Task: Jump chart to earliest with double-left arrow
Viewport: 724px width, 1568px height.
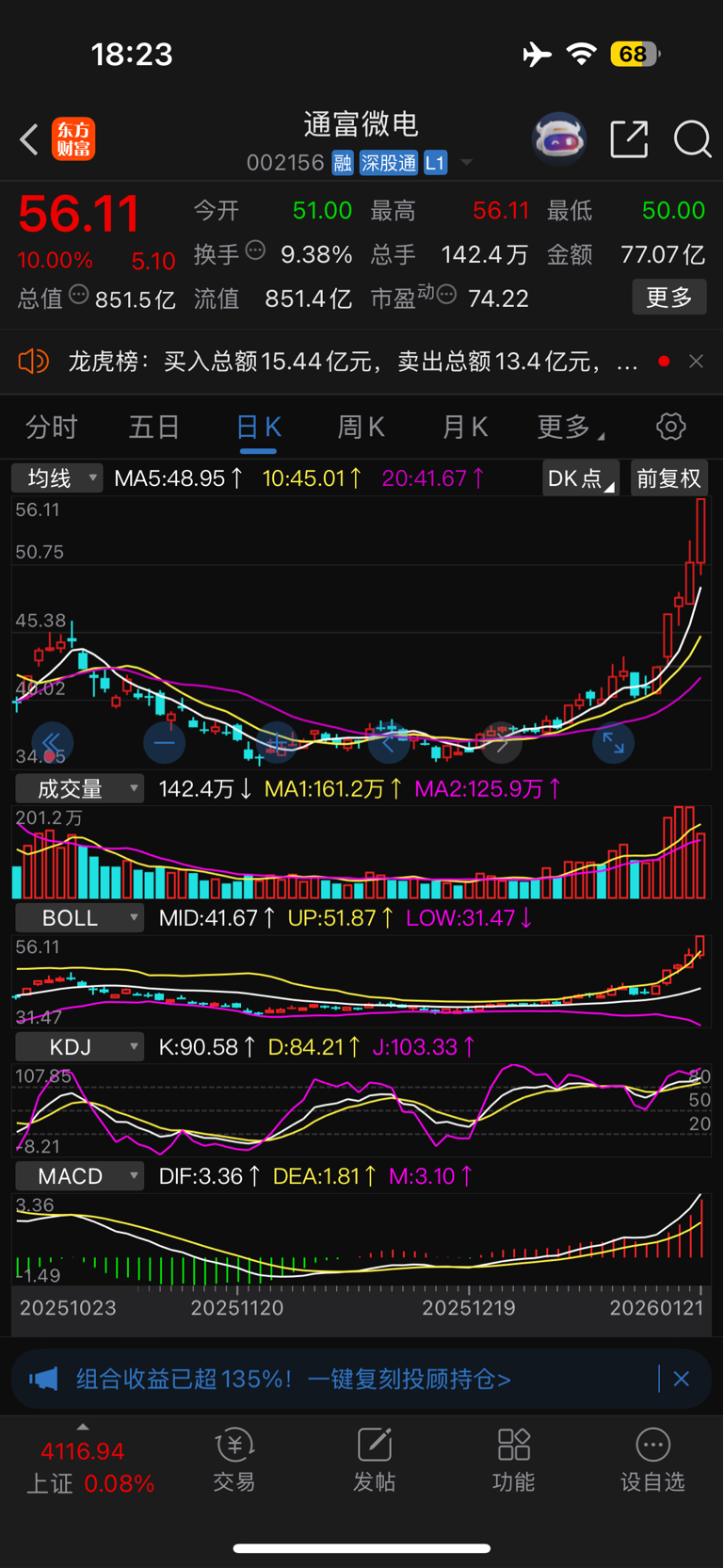Action: tap(52, 743)
